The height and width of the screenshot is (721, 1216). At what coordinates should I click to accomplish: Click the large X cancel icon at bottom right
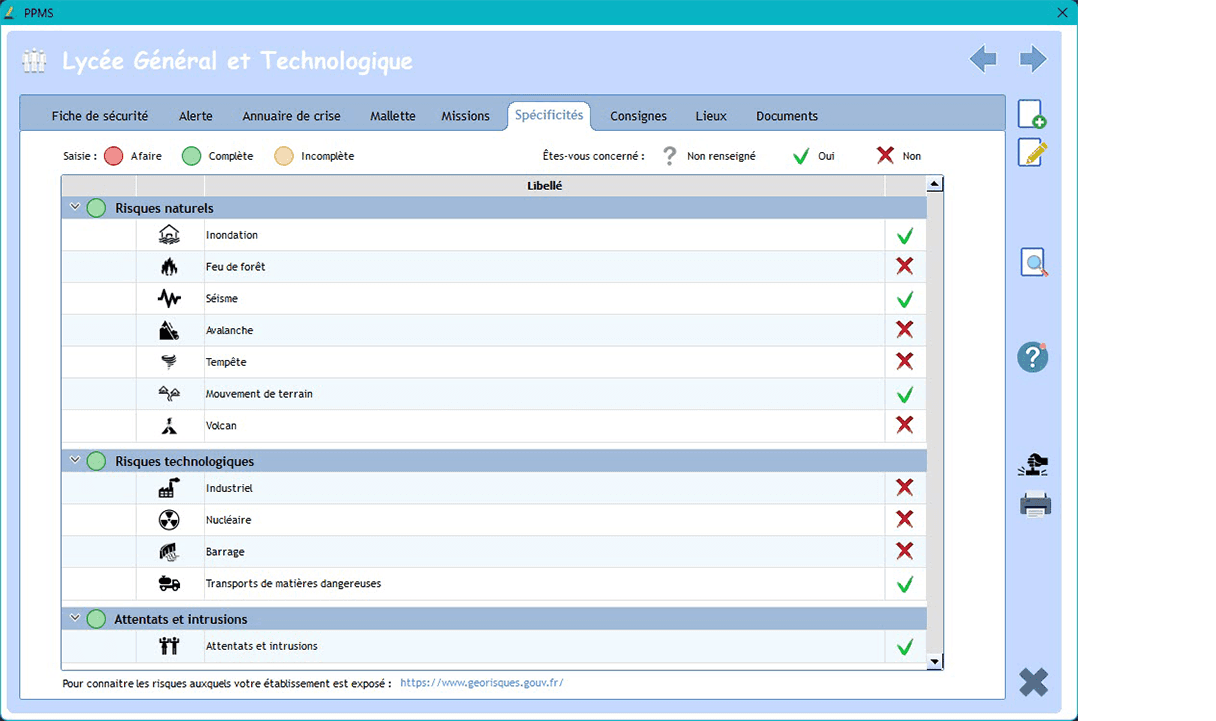click(x=1033, y=682)
